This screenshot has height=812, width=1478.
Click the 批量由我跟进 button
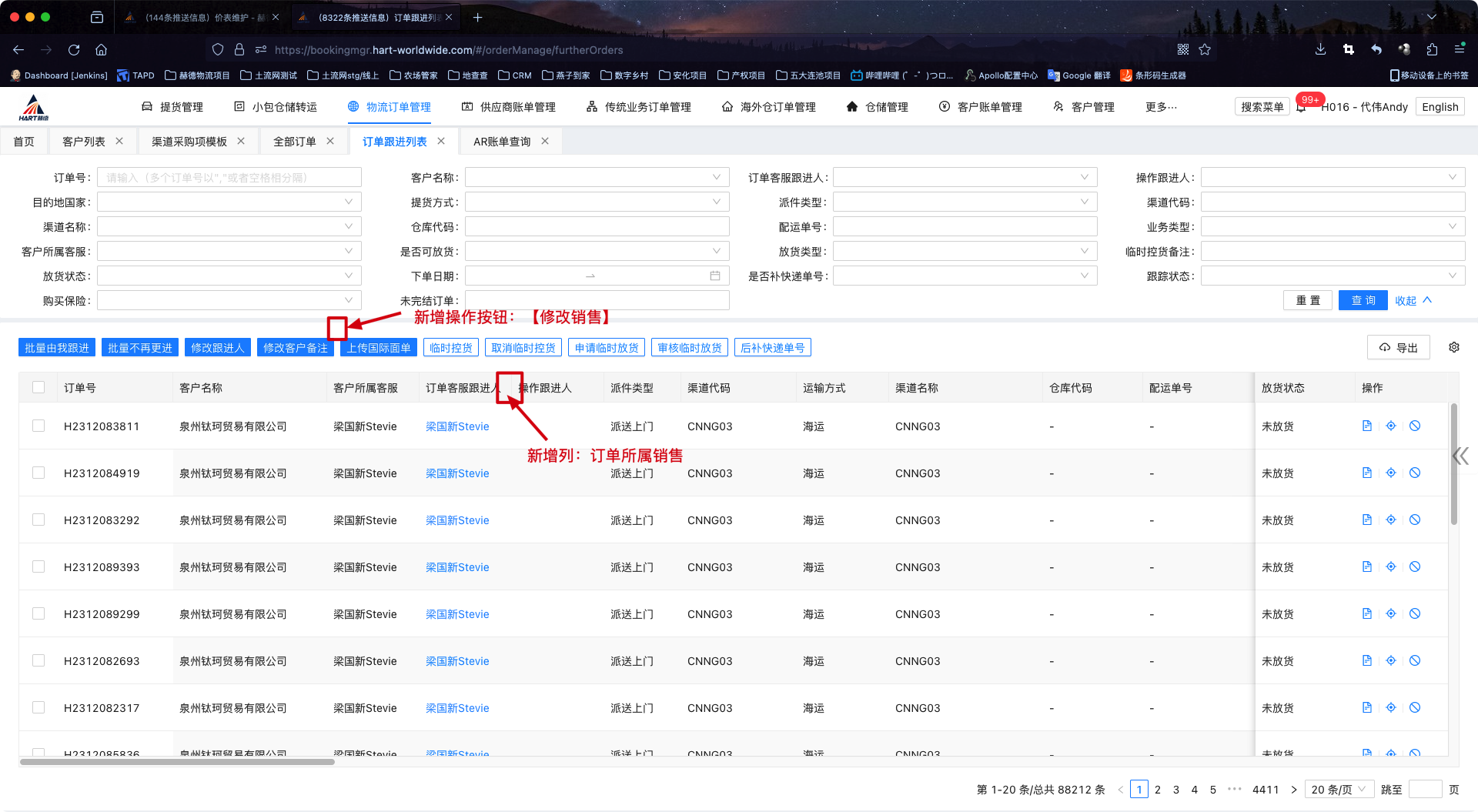[57, 348]
